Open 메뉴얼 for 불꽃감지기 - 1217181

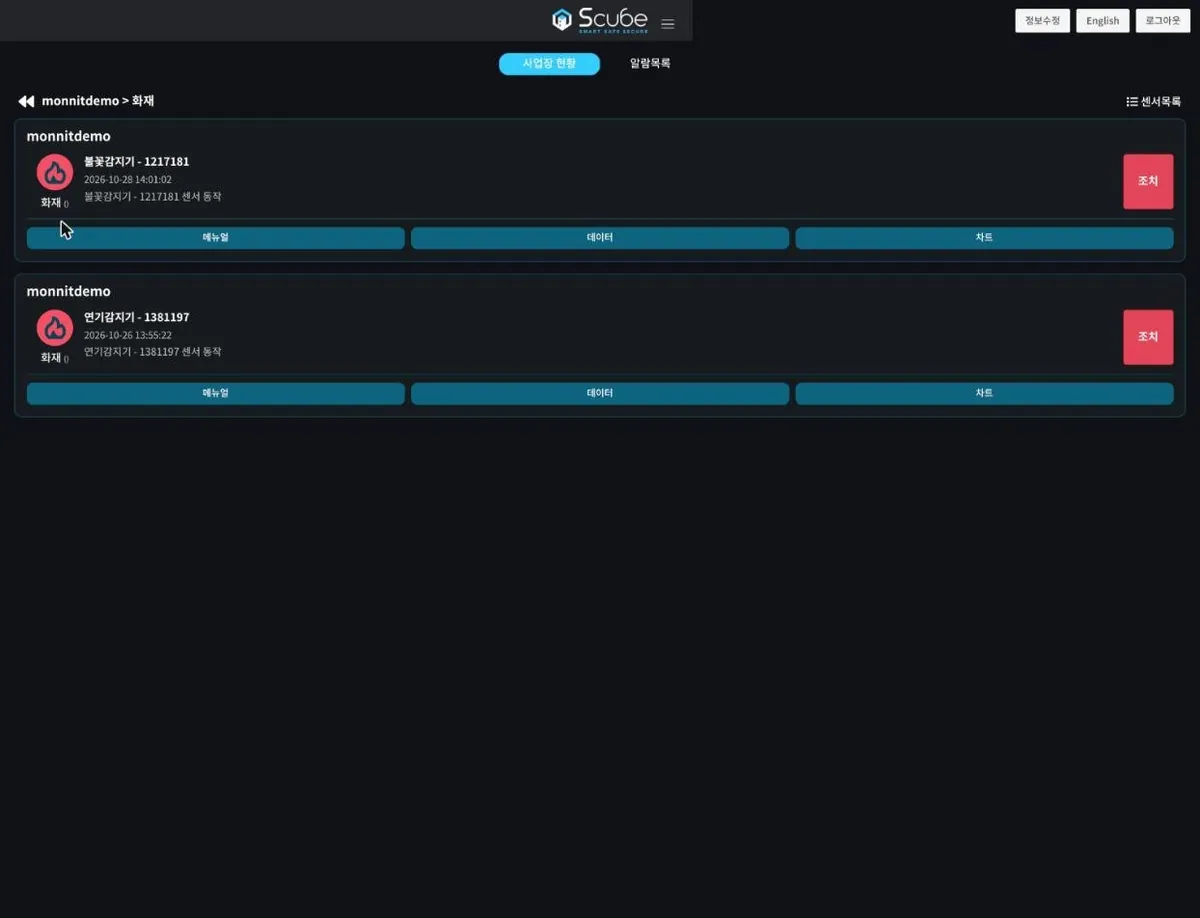216,238
